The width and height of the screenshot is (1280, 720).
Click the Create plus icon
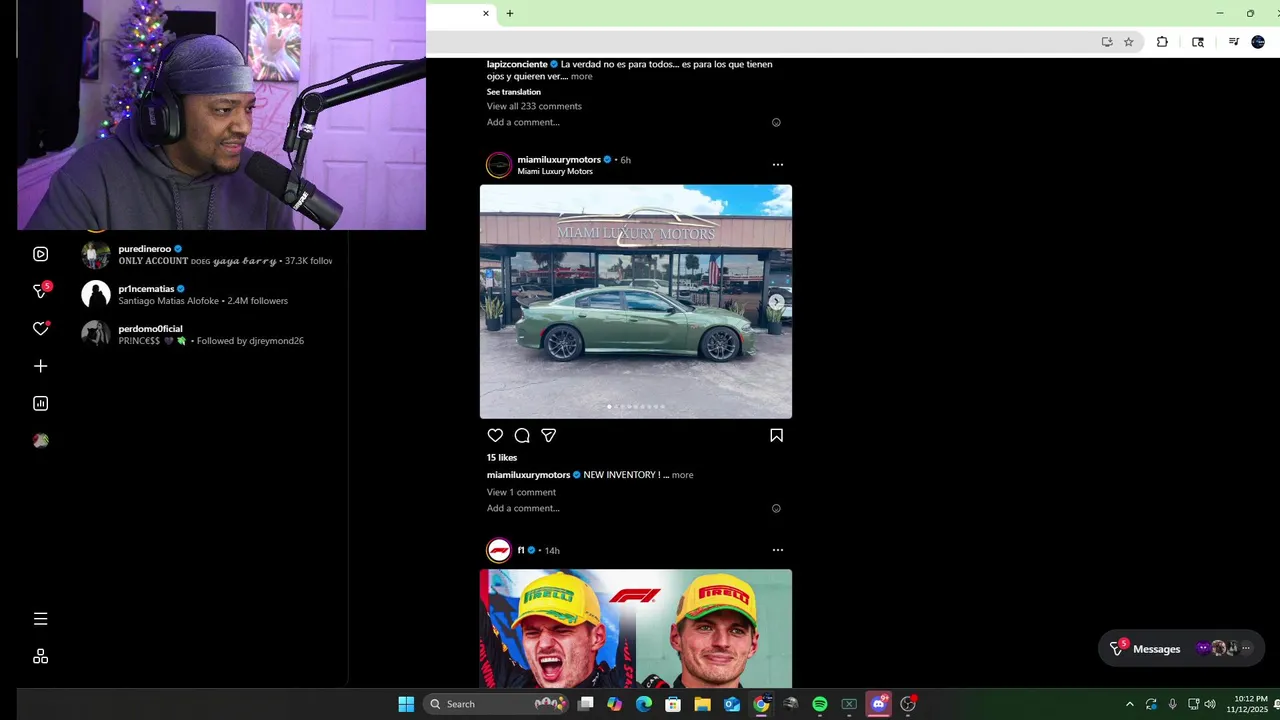(x=40, y=366)
